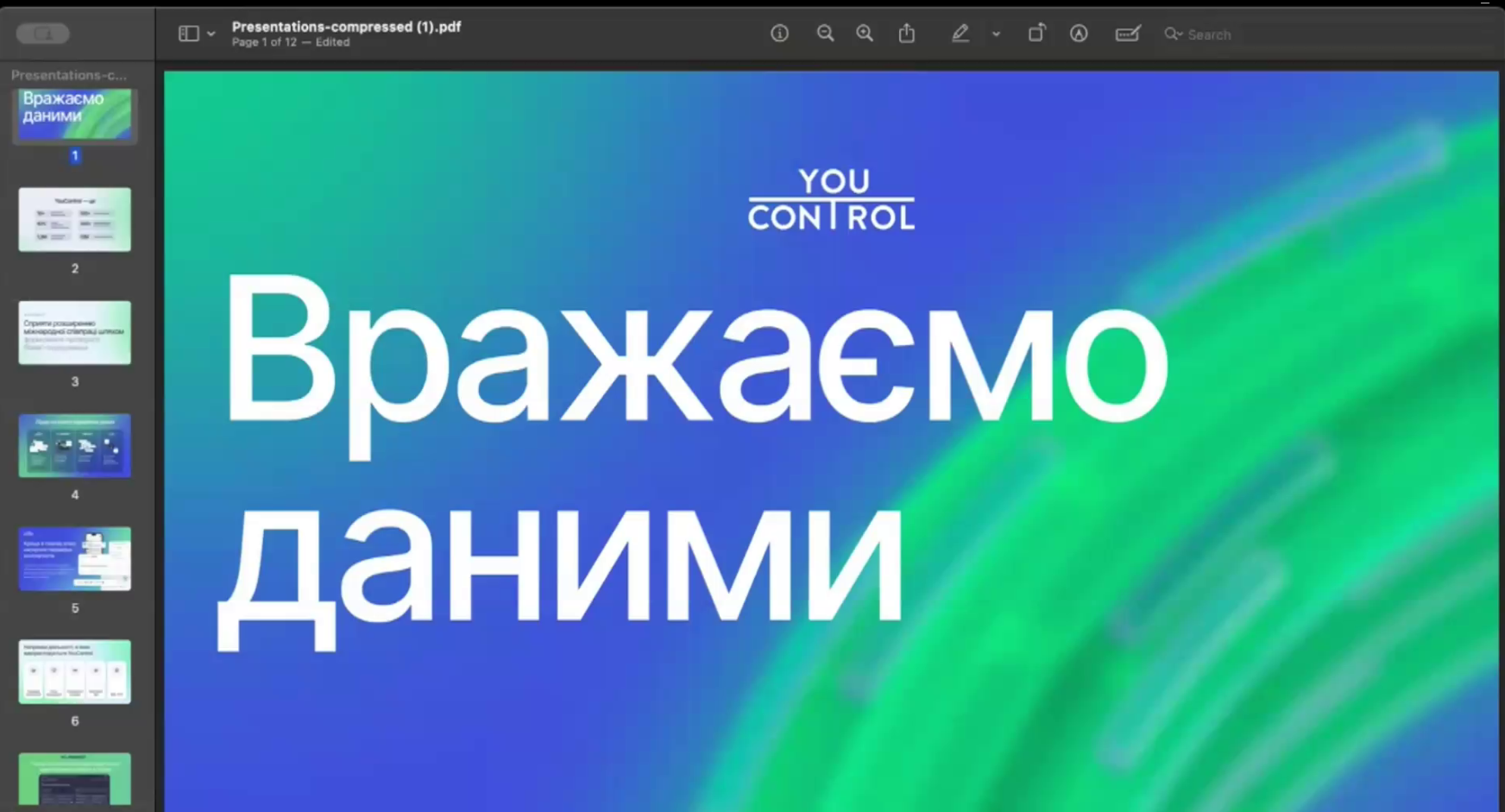Show the Markup toolbar
Screen dimensions: 1505x812
point(1079,34)
